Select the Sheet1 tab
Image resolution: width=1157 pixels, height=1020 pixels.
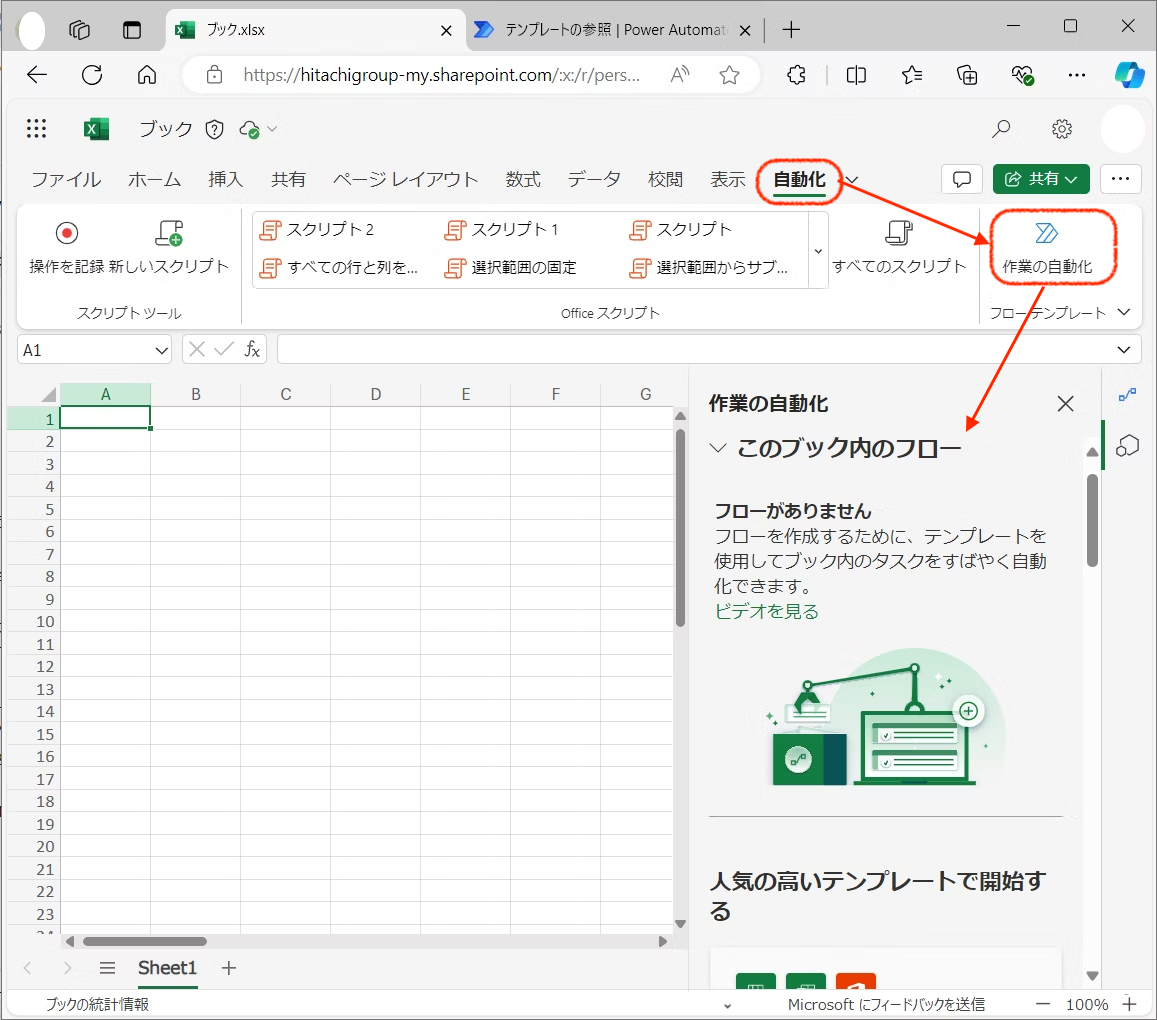[x=167, y=968]
